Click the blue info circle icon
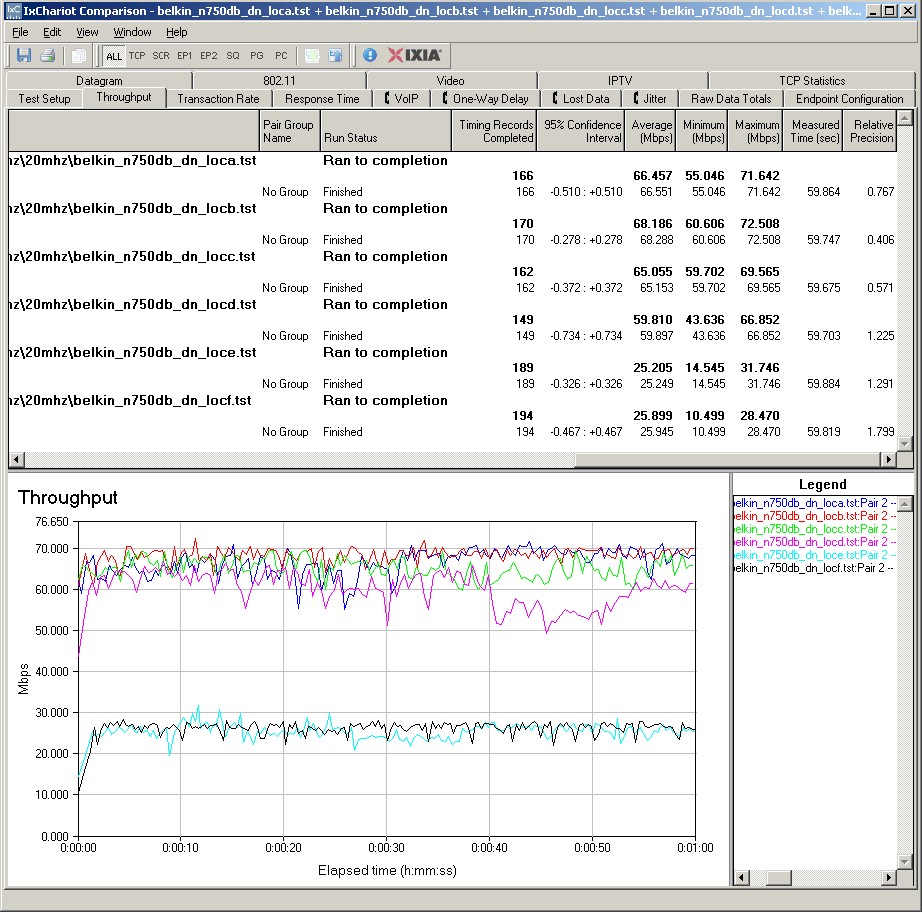This screenshot has height=912, width=922. click(x=369, y=55)
